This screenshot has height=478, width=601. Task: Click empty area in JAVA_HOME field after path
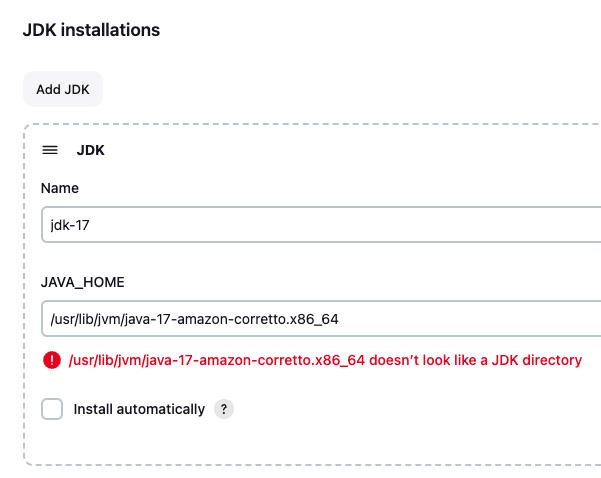[468, 319]
